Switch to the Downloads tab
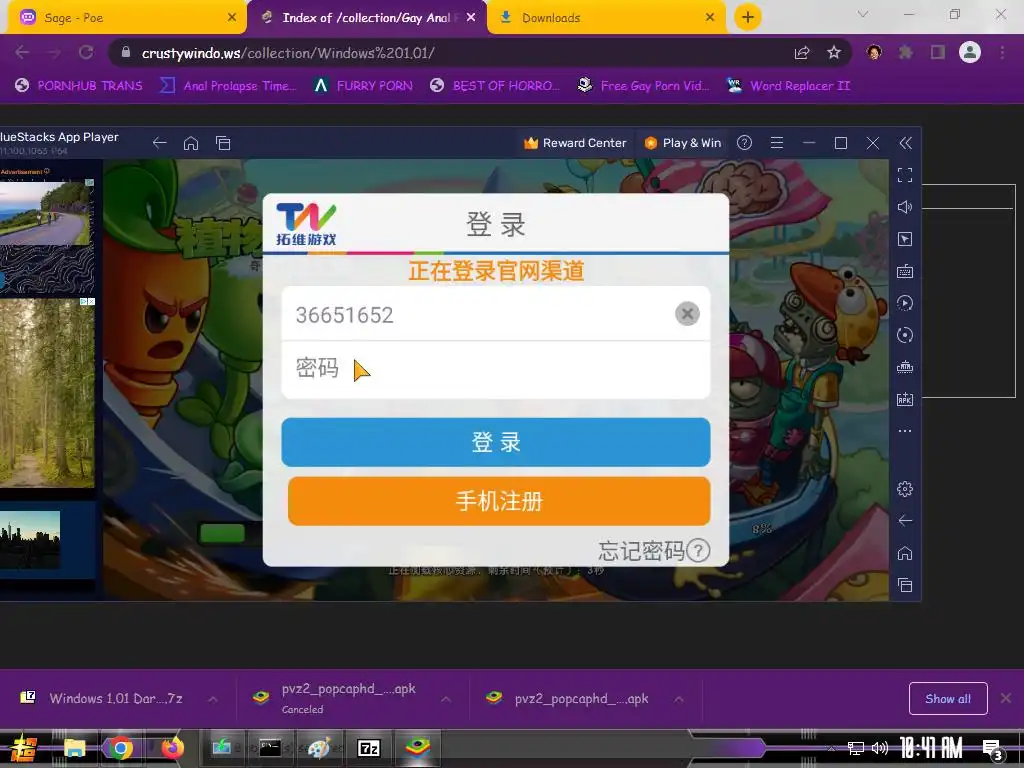 [x=606, y=18]
